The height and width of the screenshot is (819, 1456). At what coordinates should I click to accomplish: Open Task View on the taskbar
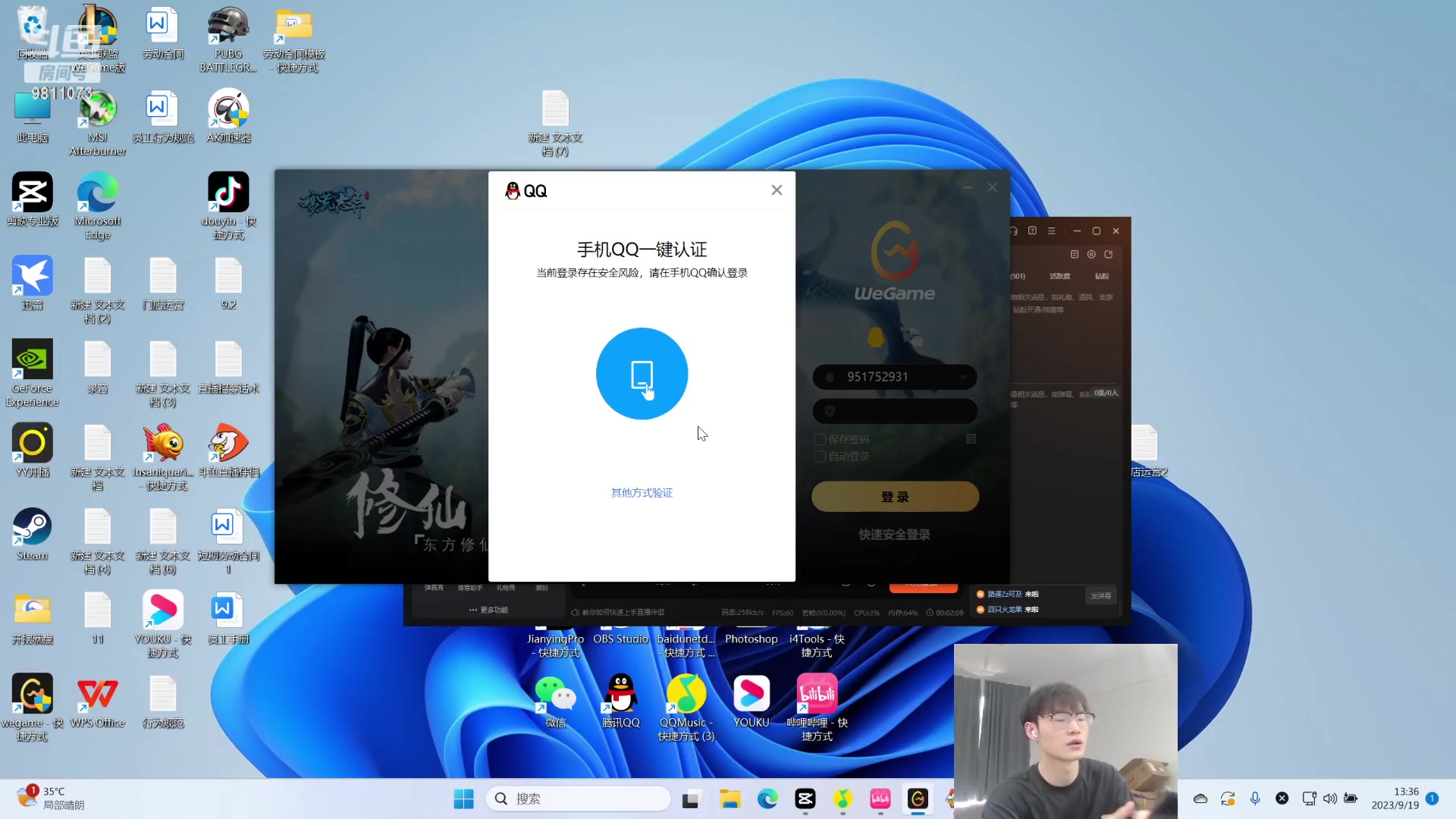point(690,799)
